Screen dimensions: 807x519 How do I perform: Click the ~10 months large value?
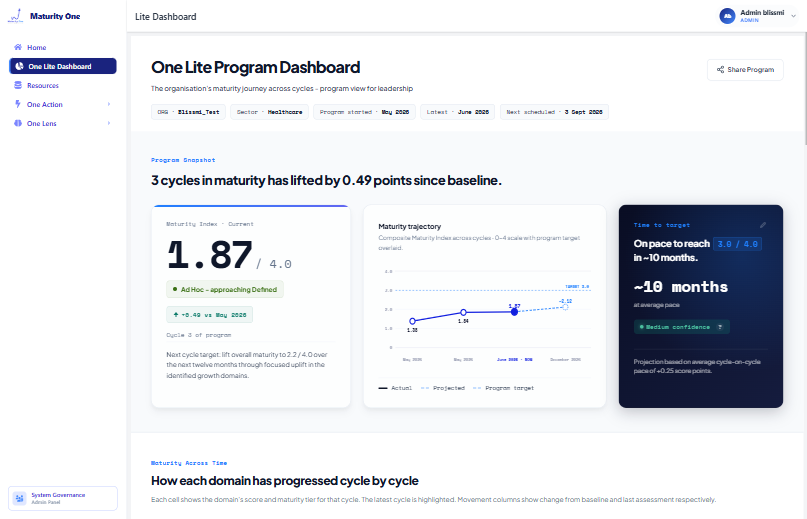(x=681, y=287)
